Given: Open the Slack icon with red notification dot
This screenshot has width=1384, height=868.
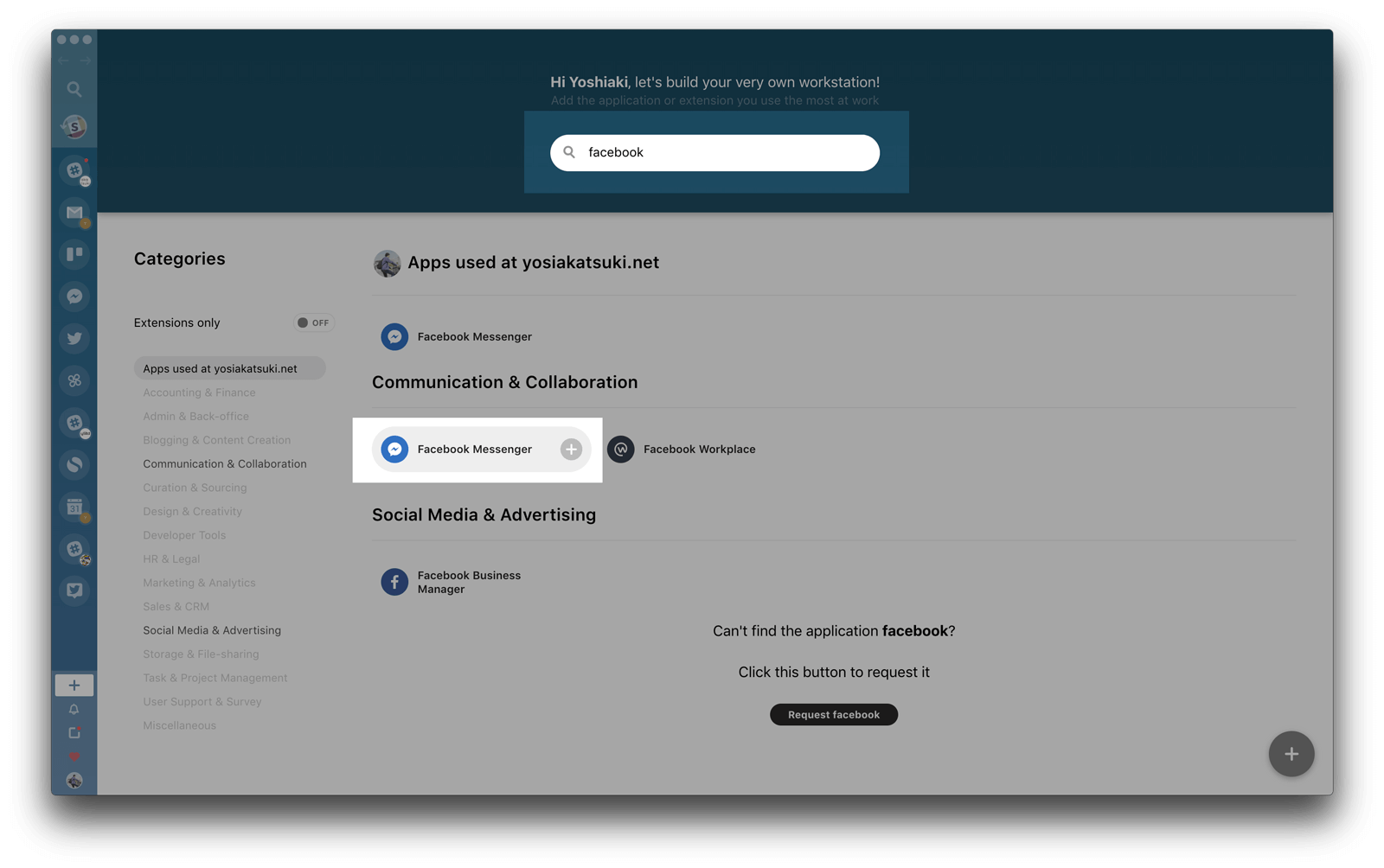Looking at the screenshot, I should (74, 170).
